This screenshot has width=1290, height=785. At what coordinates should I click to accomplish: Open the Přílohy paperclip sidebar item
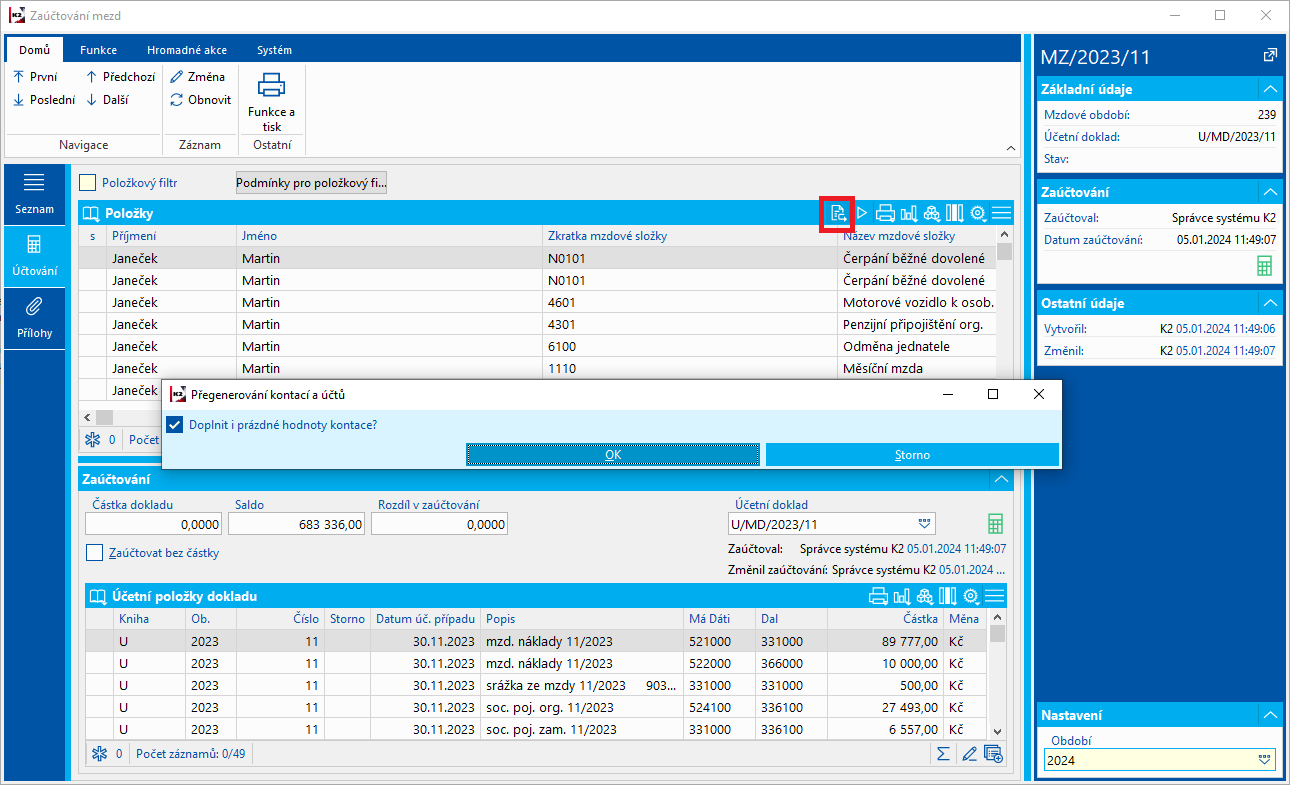coord(34,317)
